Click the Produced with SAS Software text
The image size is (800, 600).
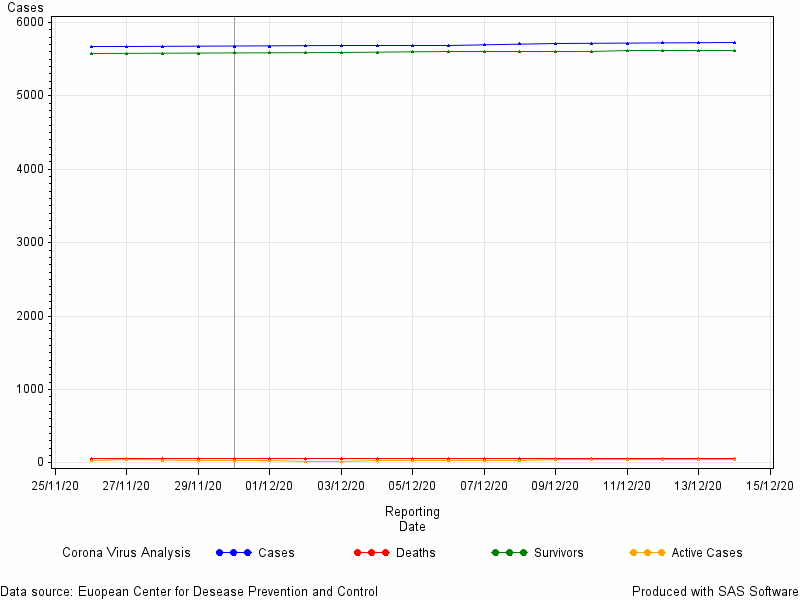click(715, 591)
